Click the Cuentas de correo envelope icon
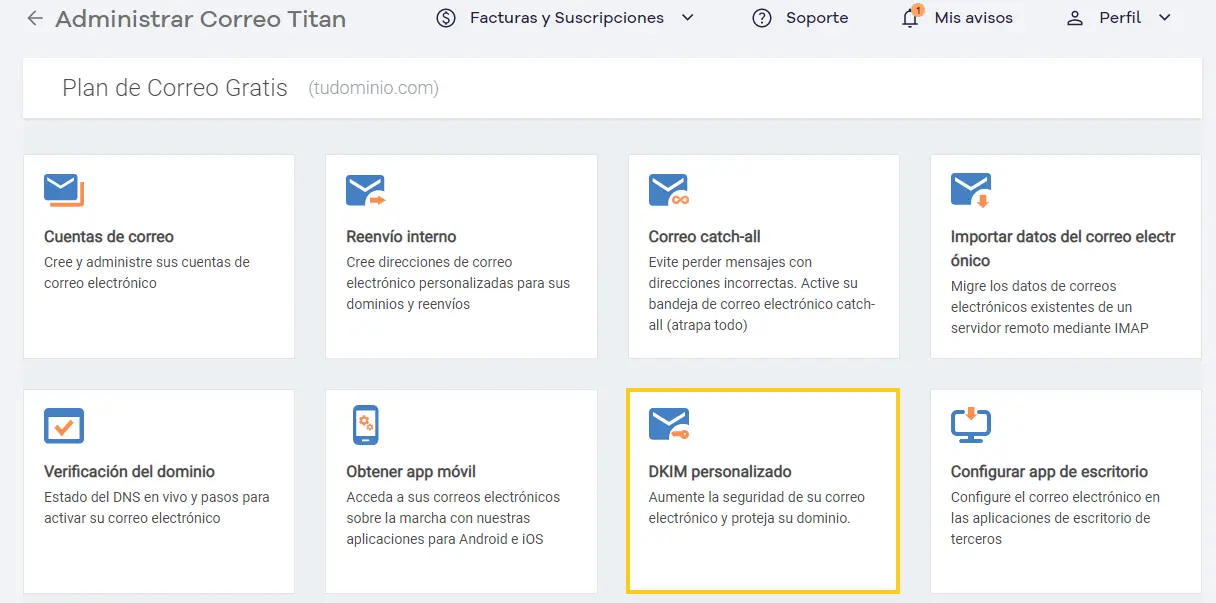1216x603 pixels. [x=64, y=189]
